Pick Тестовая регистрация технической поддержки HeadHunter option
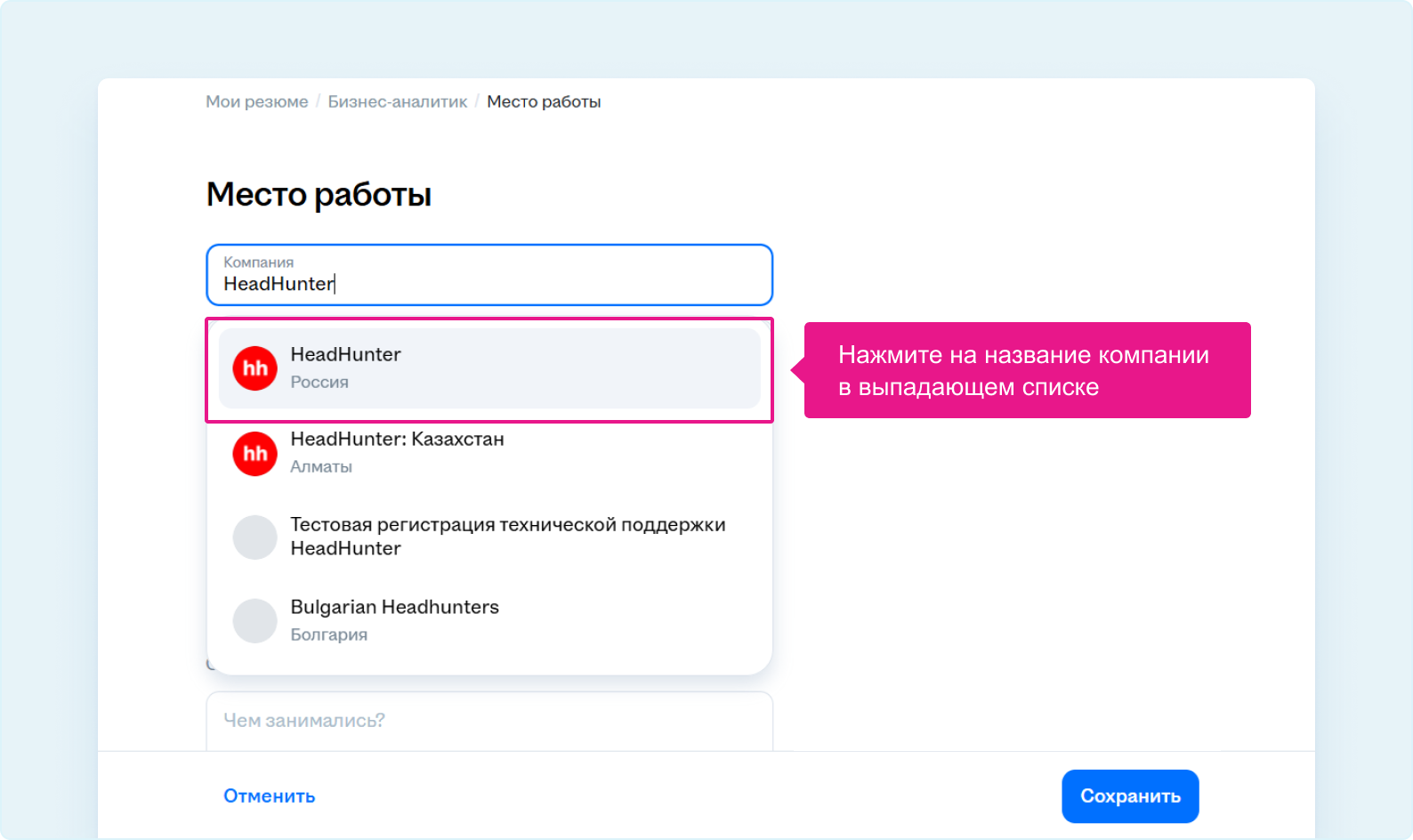Image resolution: width=1413 pixels, height=840 pixels. tap(507, 536)
